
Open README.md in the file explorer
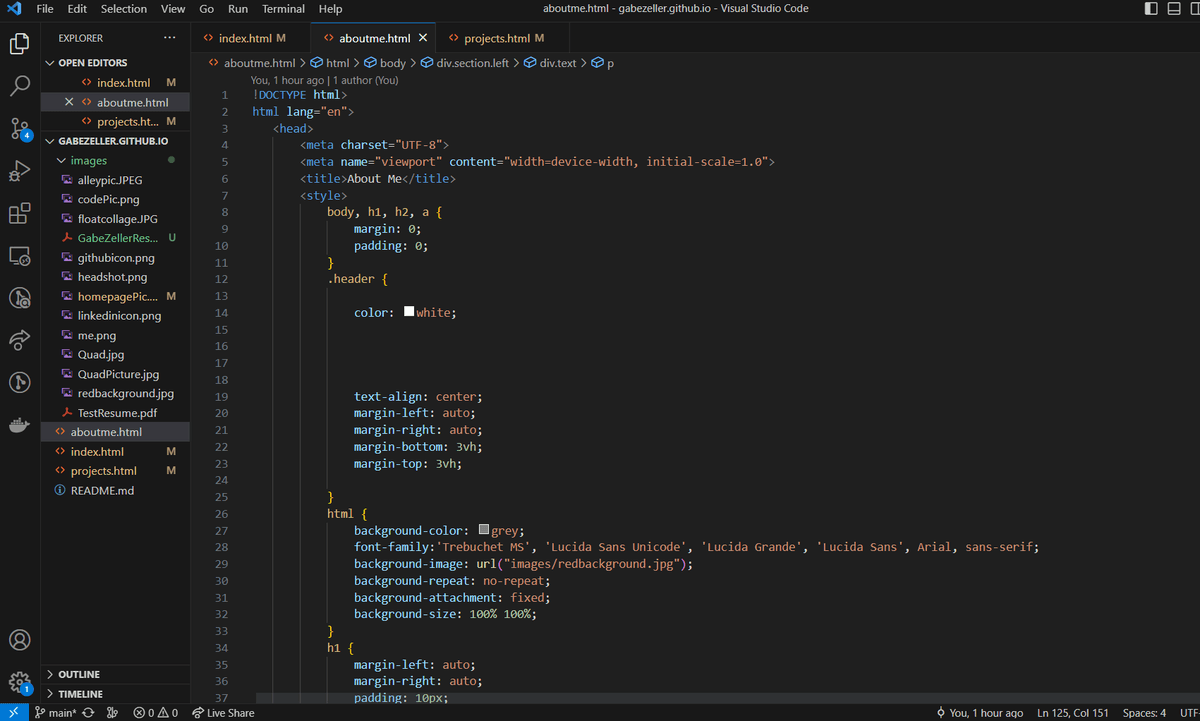102,490
